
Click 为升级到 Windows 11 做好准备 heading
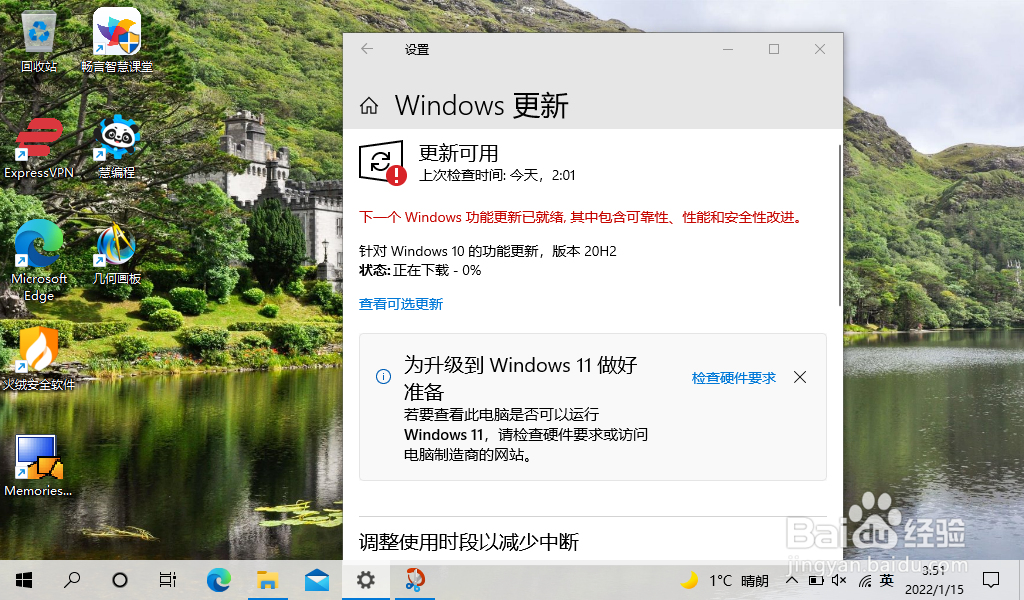(520, 378)
